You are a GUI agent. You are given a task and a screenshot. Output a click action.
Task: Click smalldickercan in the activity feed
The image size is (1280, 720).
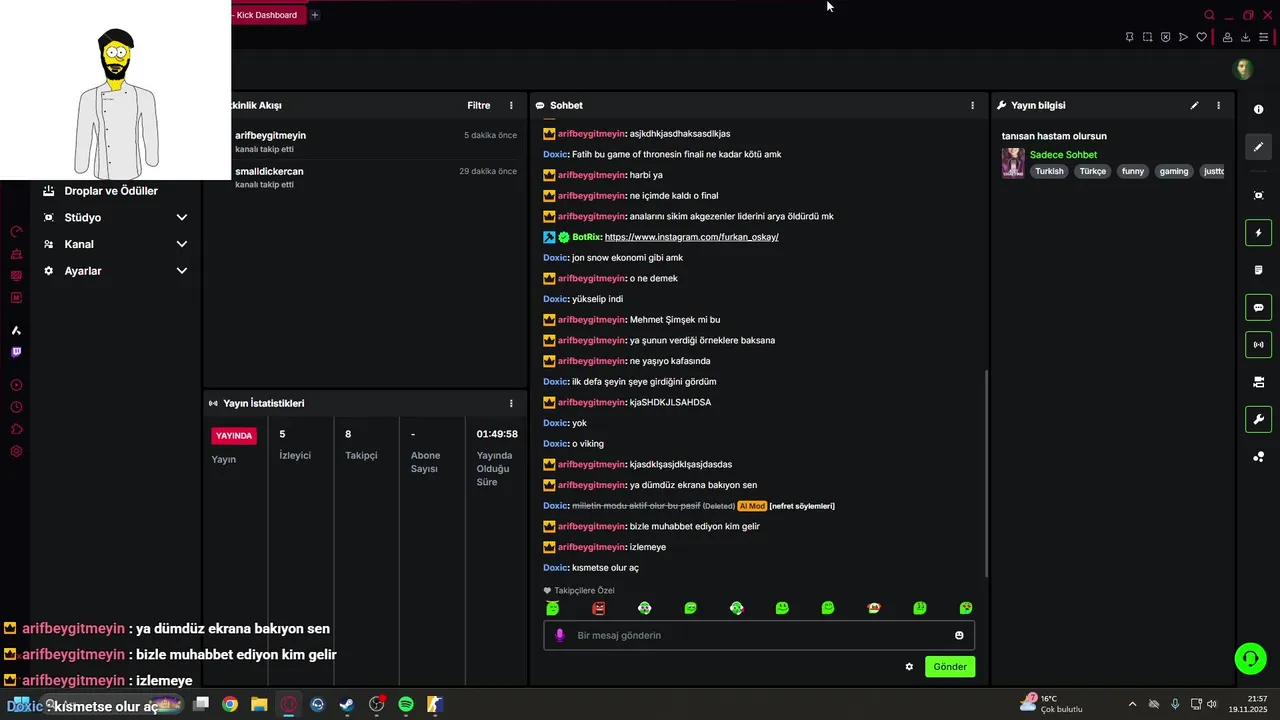pos(269,171)
